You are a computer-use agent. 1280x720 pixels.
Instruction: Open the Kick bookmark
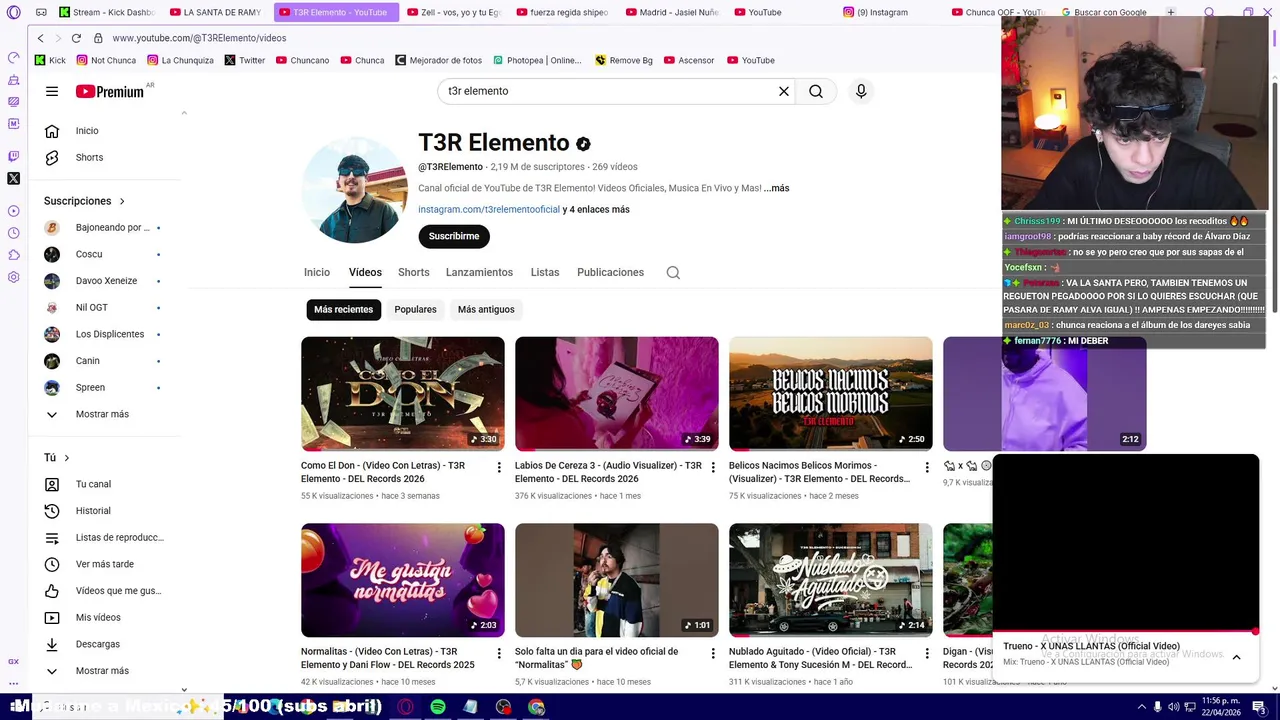tap(50, 60)
